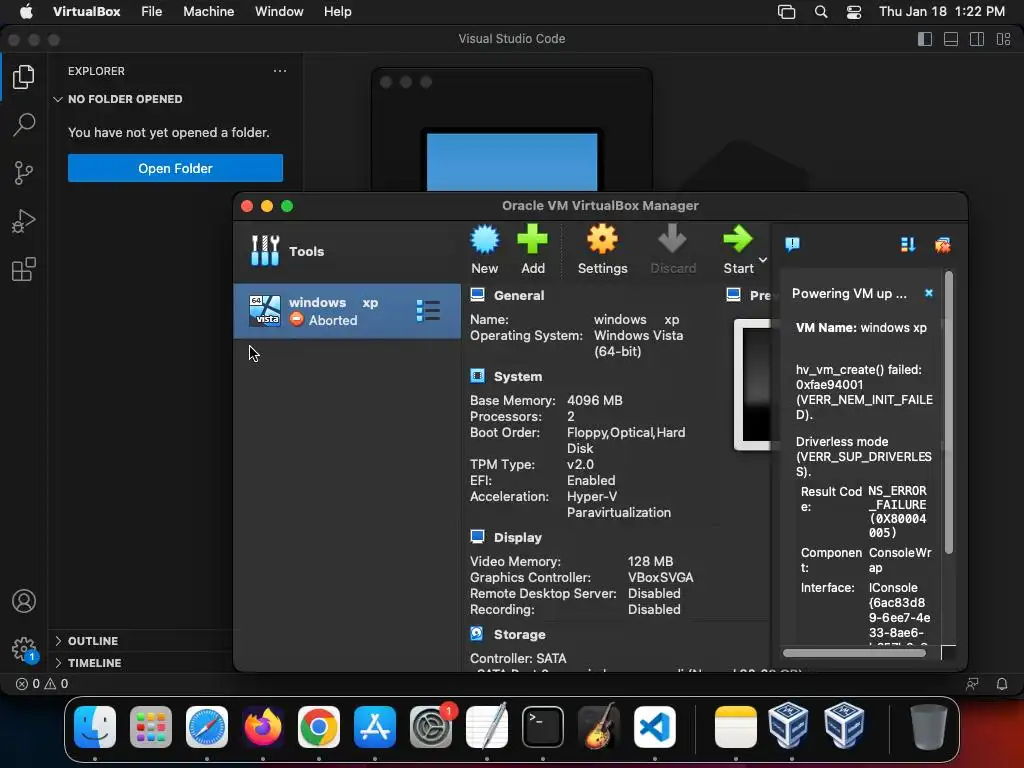Click the Discard toolbar icon
1024x768 pixels.
[x=673, y=249]
